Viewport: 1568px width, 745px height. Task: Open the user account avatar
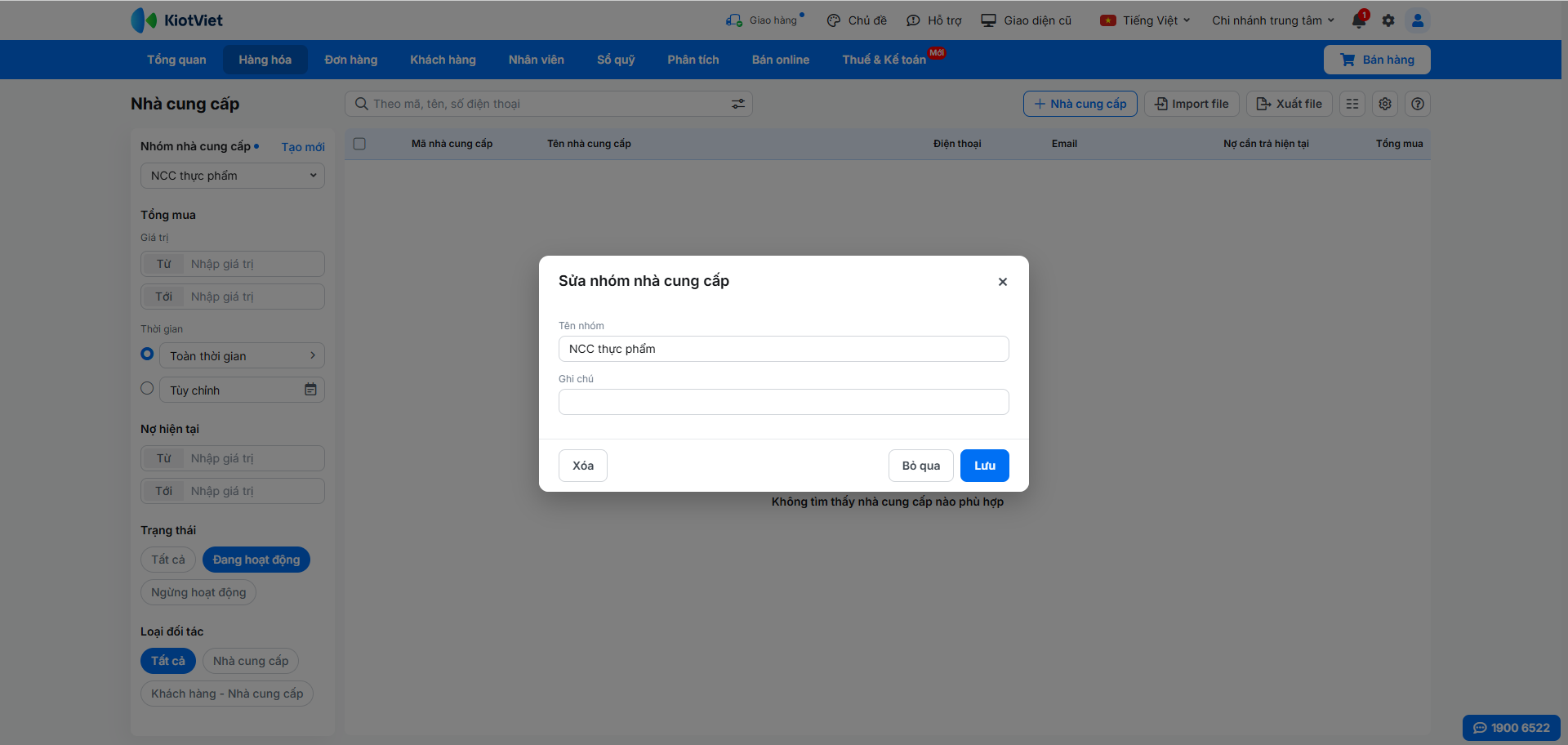pos(1418,20)
